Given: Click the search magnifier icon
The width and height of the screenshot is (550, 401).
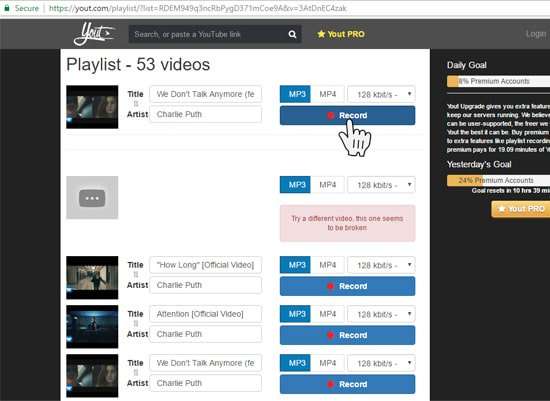Looking at the screenshot, I should [292, 34].
